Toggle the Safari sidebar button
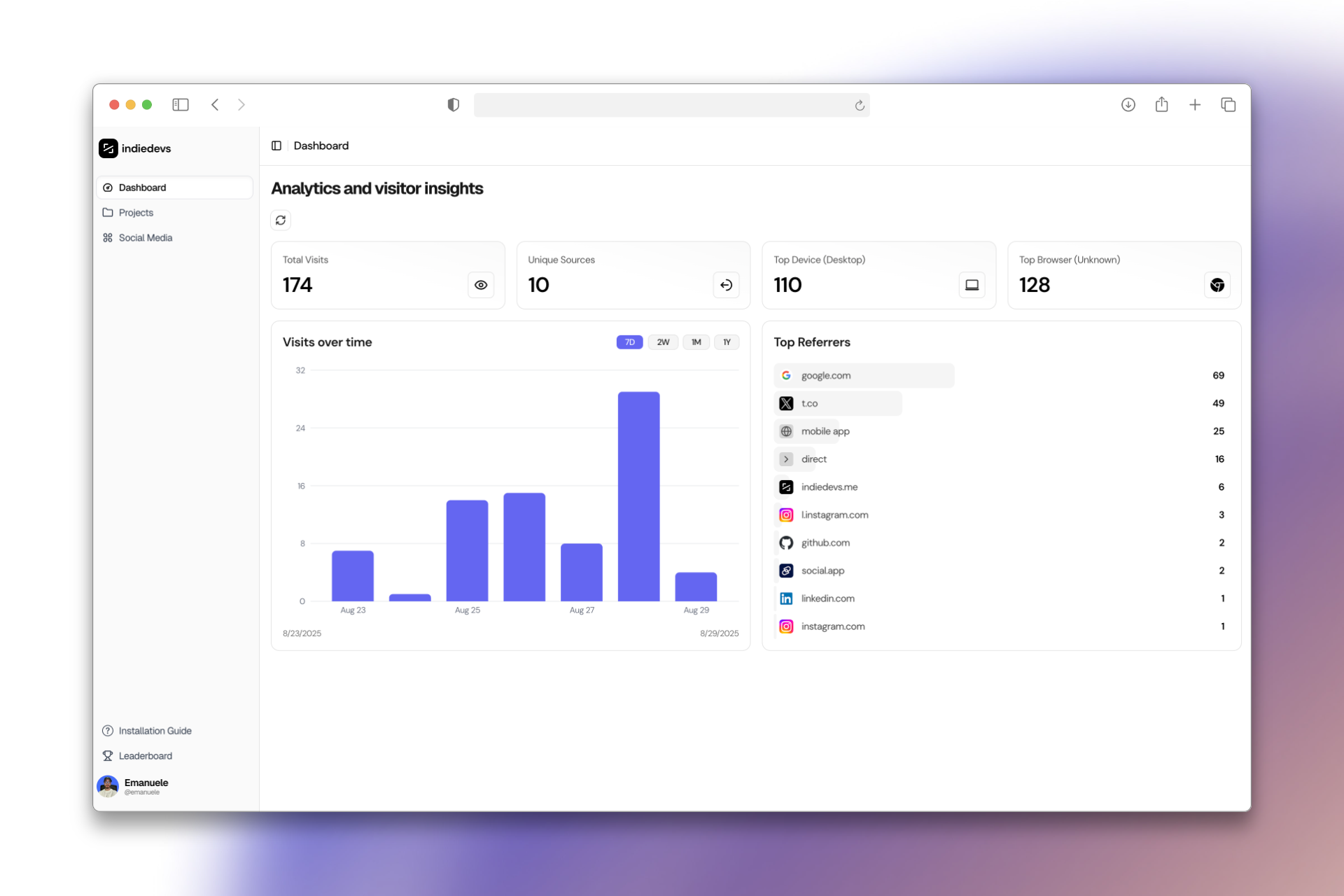 click(x=181, y=105)
